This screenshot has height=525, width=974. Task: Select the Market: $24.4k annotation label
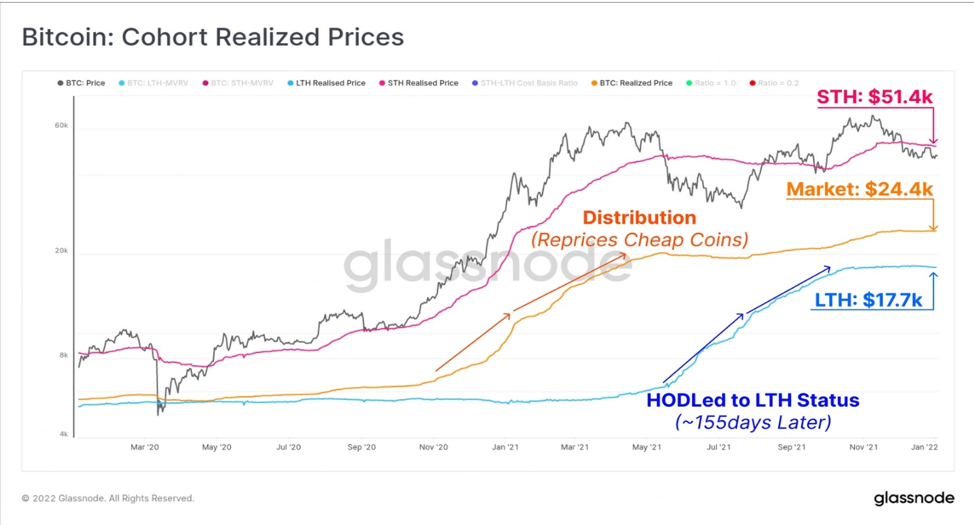(x=860, y=189)
